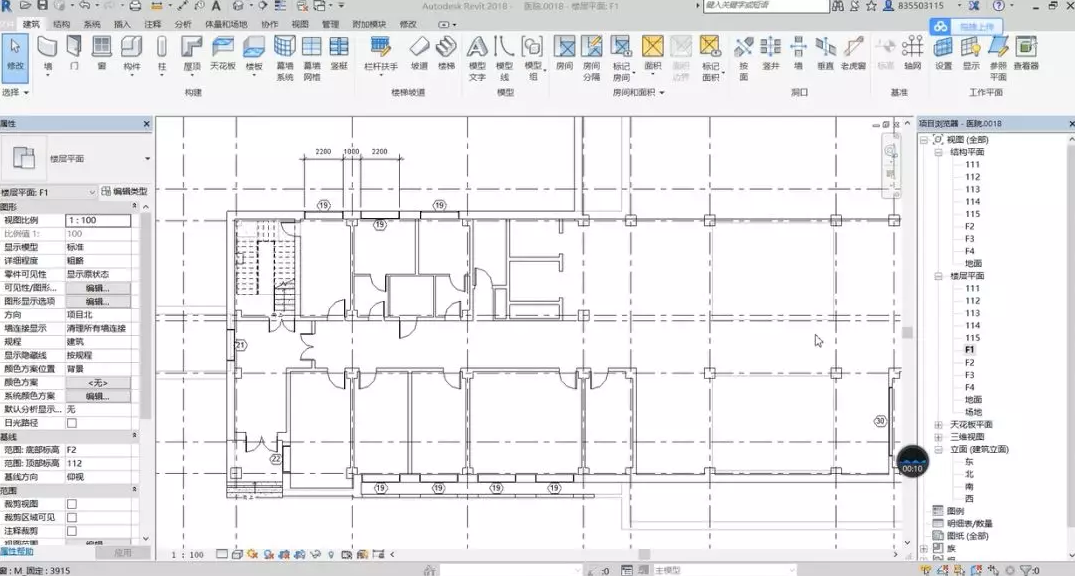Click 编辑 button for 图形显示选项

point(98,302)
